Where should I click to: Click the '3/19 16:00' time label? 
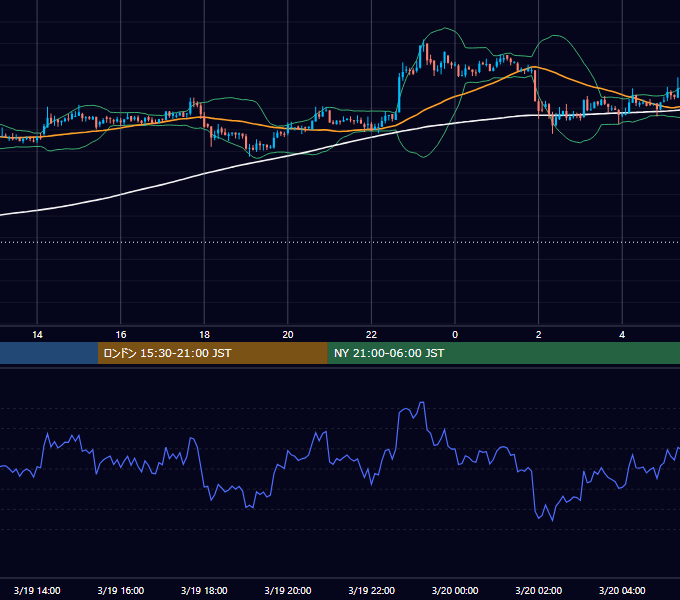pos(121,590)
